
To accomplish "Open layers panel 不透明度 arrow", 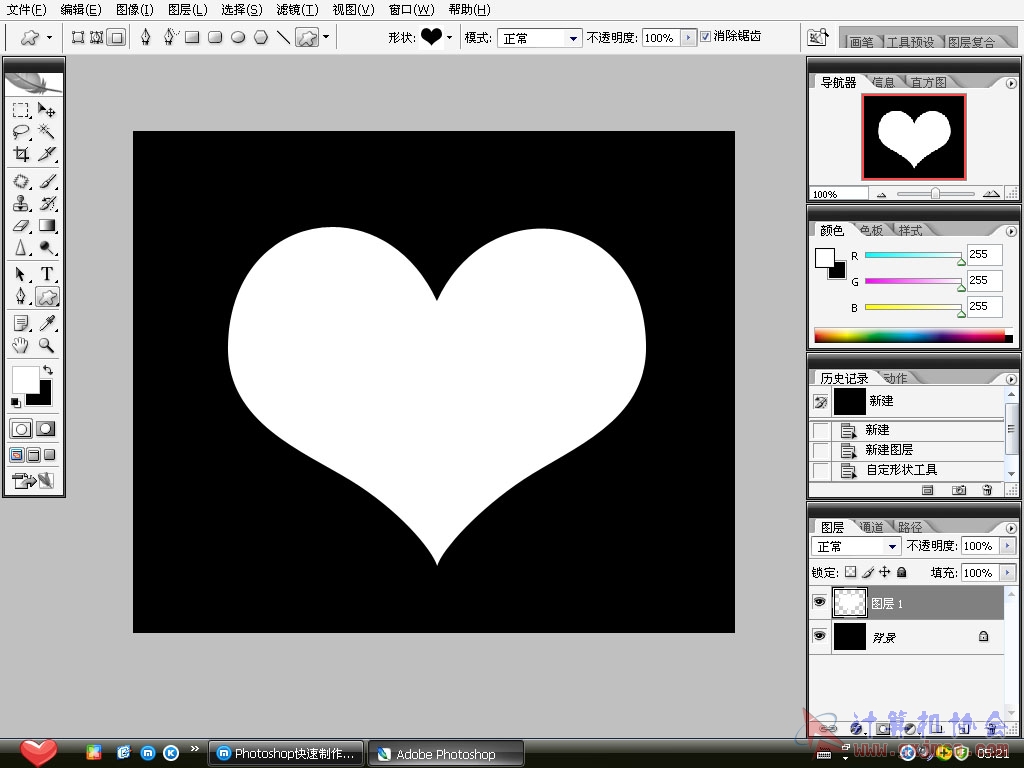I will [x=1008, y=546].
